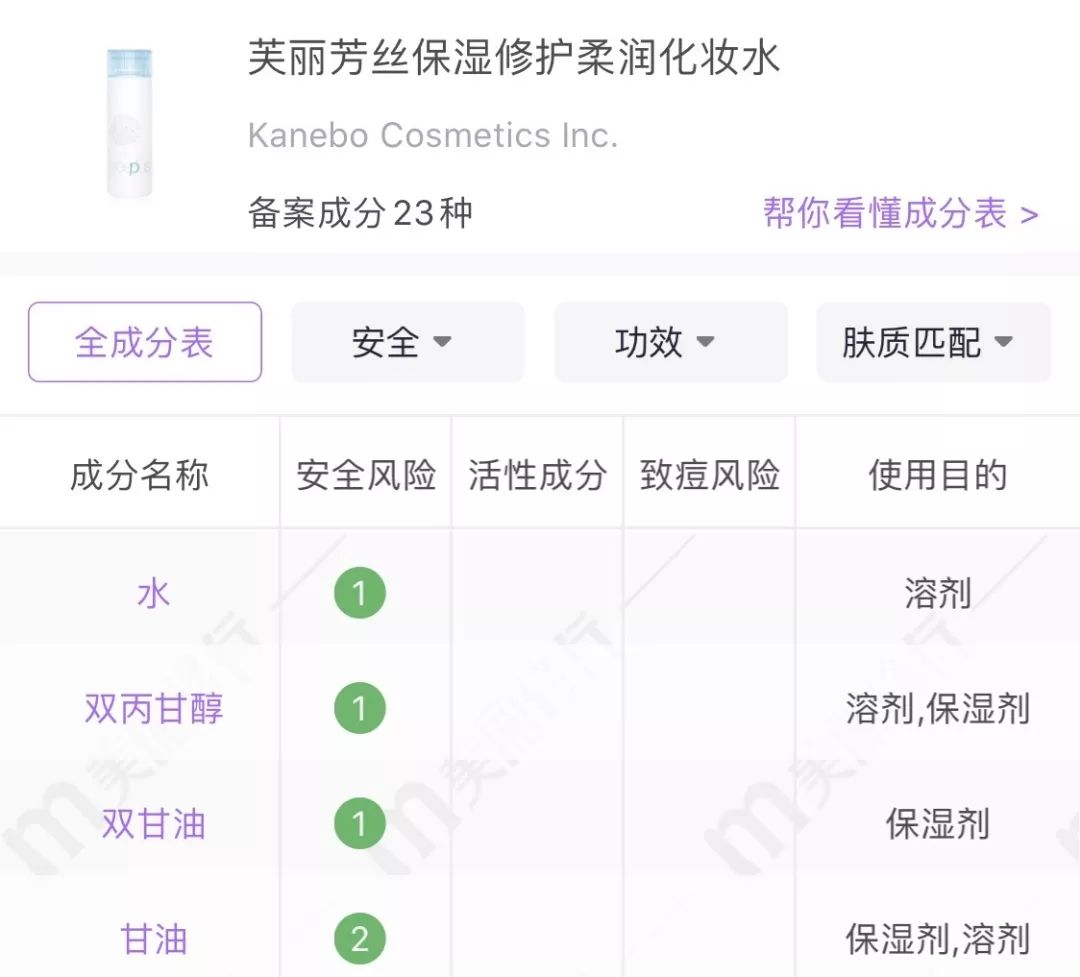Click 甘油's safety rating badge showing 2

[x=360, y=940]
